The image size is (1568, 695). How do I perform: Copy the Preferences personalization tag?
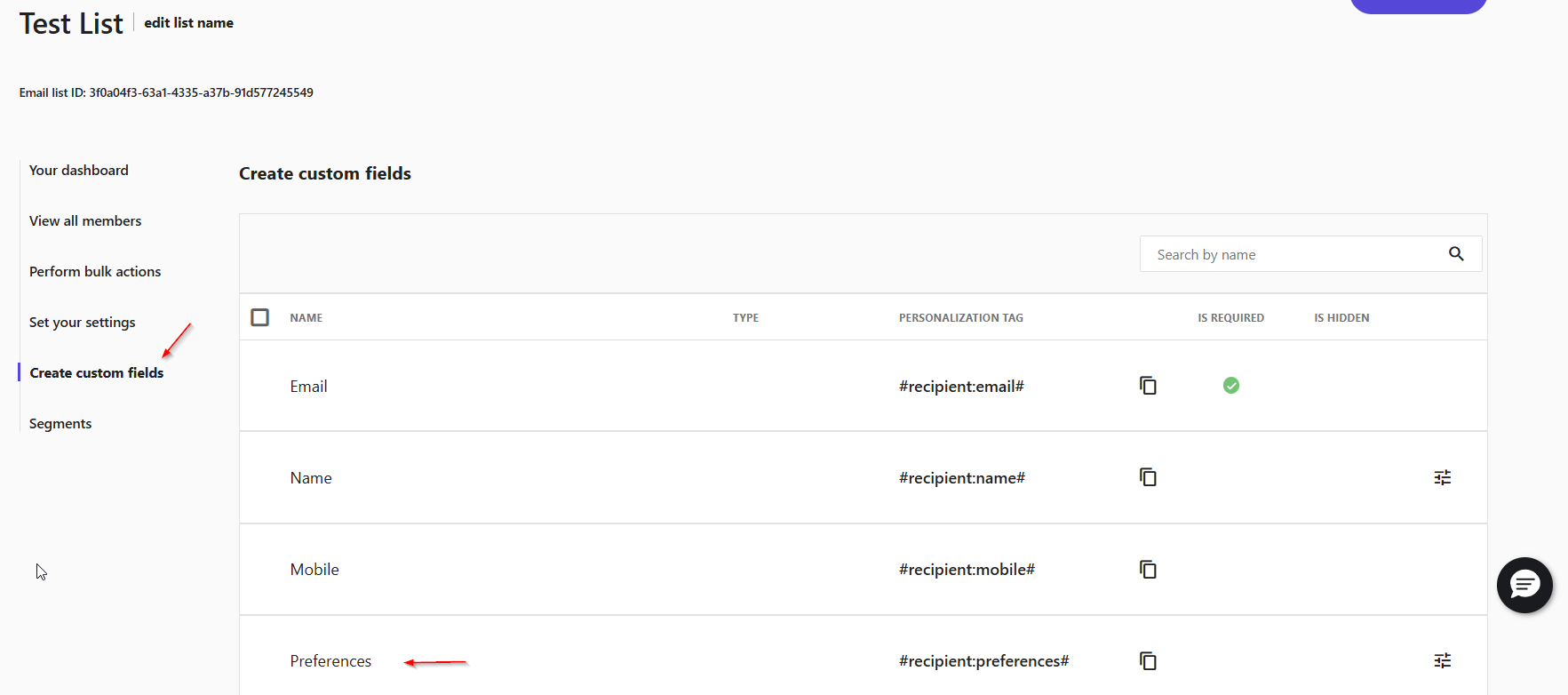(x=1148, y=660)
